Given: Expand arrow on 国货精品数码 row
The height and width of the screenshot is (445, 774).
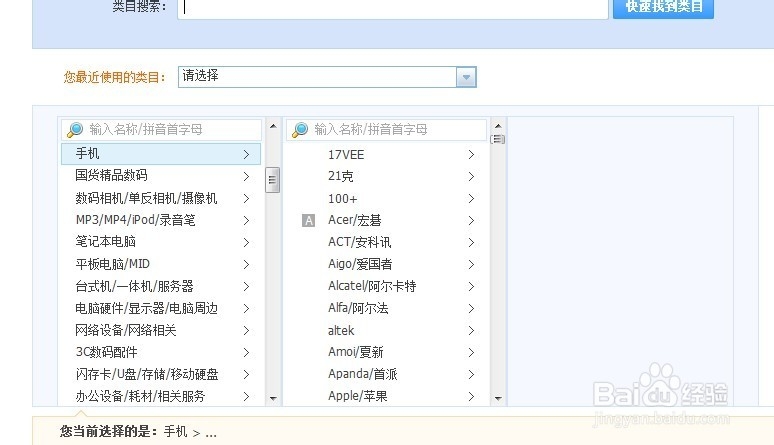Looking at the screenshot, I should pos(246,176).
